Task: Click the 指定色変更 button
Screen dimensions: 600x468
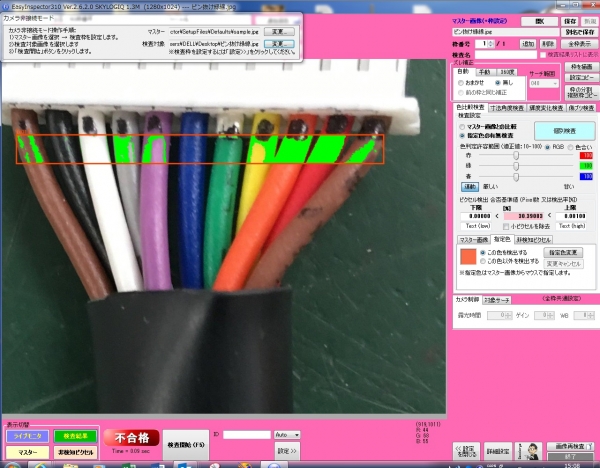Action: pyautogui.click(x=565, y=252)
